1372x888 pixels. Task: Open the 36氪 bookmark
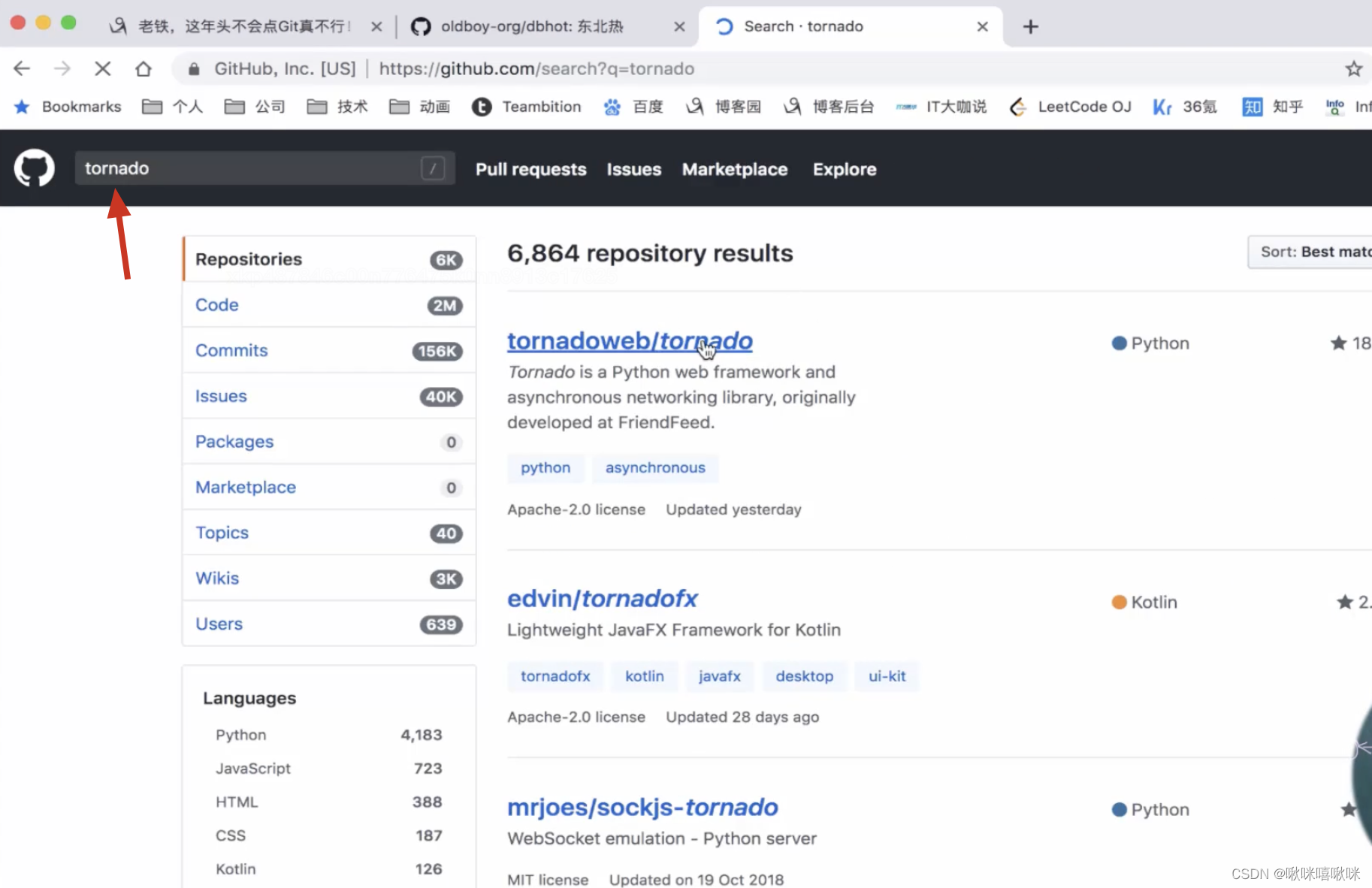coord(1185,107)
